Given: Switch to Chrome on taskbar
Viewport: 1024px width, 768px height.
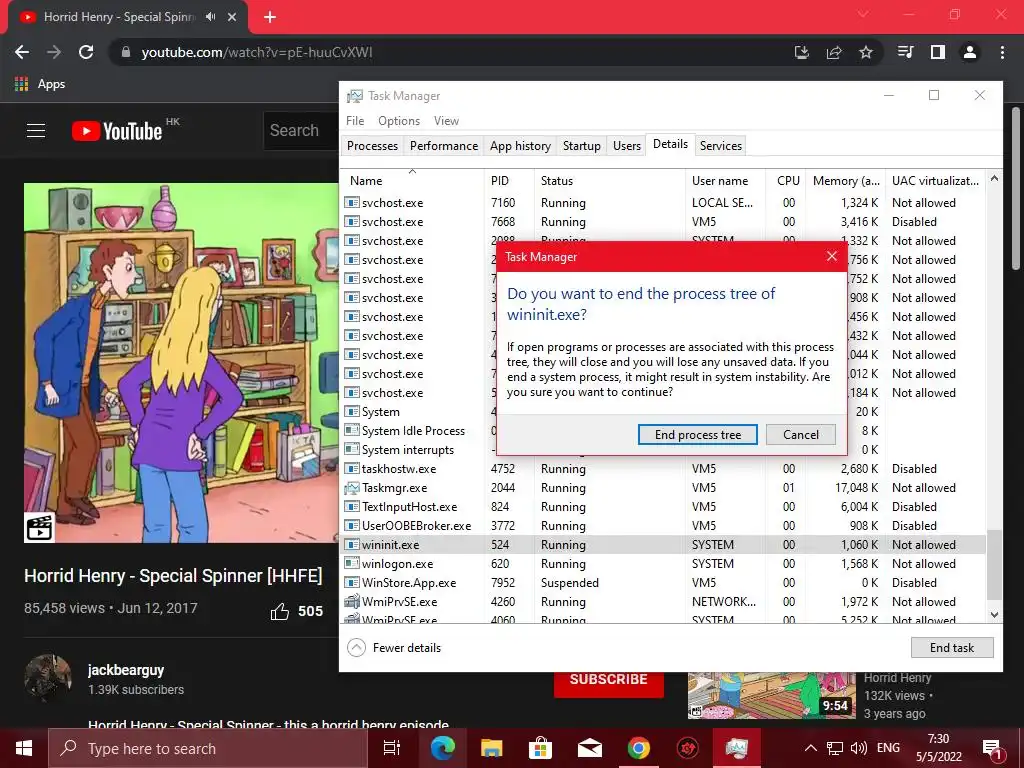Looking at the screenshot, I should [x=639, y=748].
